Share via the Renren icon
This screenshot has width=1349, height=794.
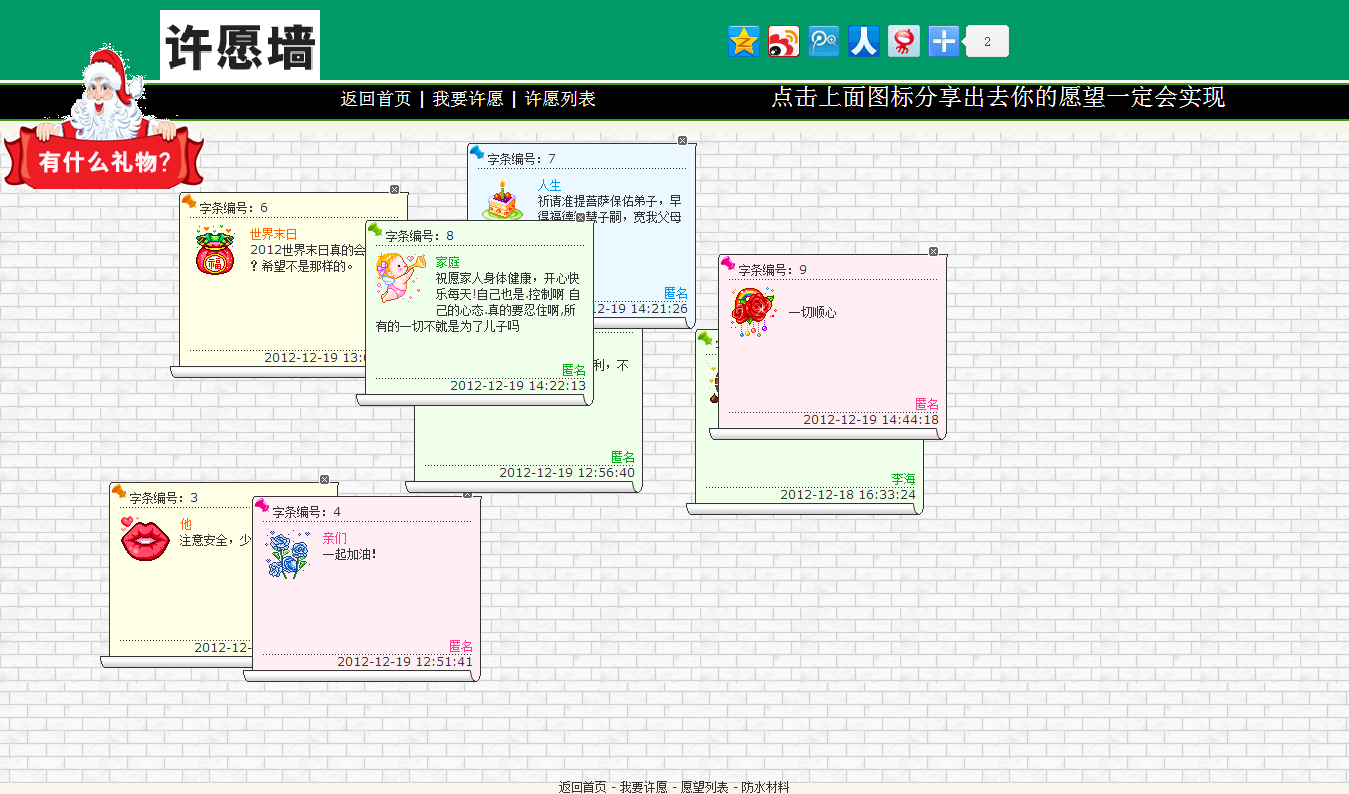[x=863, y=41]
